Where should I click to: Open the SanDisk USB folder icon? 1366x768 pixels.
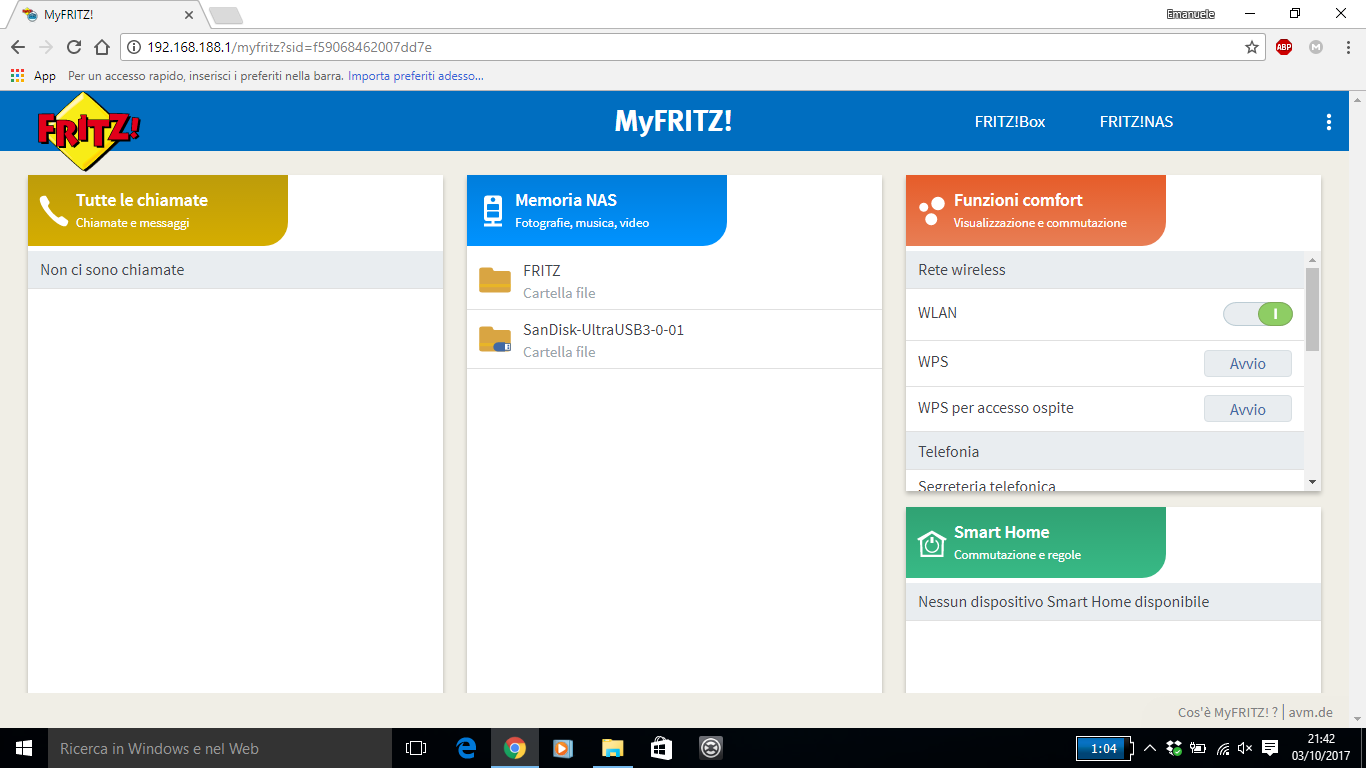pyautogui.click(x=495, y=340)
